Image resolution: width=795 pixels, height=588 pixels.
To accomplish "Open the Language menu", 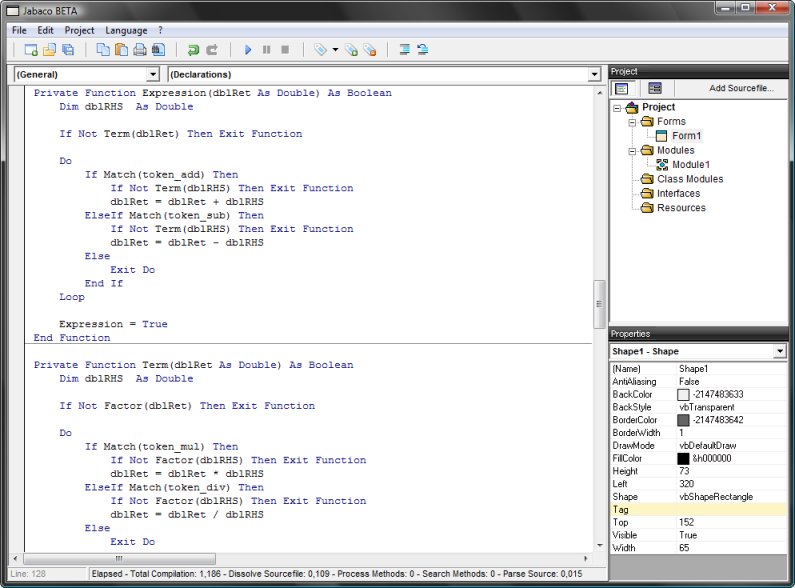I will 126,30.
